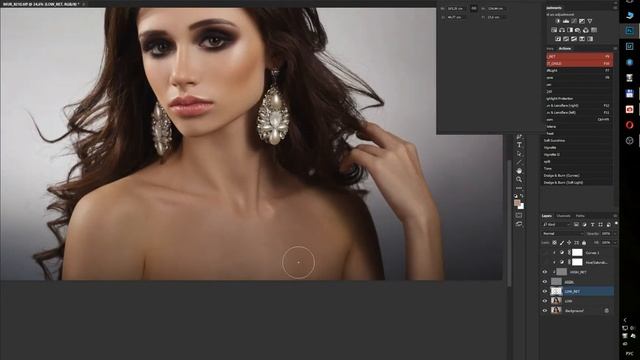This screenshot has height=360, width=640.
Task: Toggle Quick Mask mode in toolbar
Action: pyautogui.click(x=519, y=215)
